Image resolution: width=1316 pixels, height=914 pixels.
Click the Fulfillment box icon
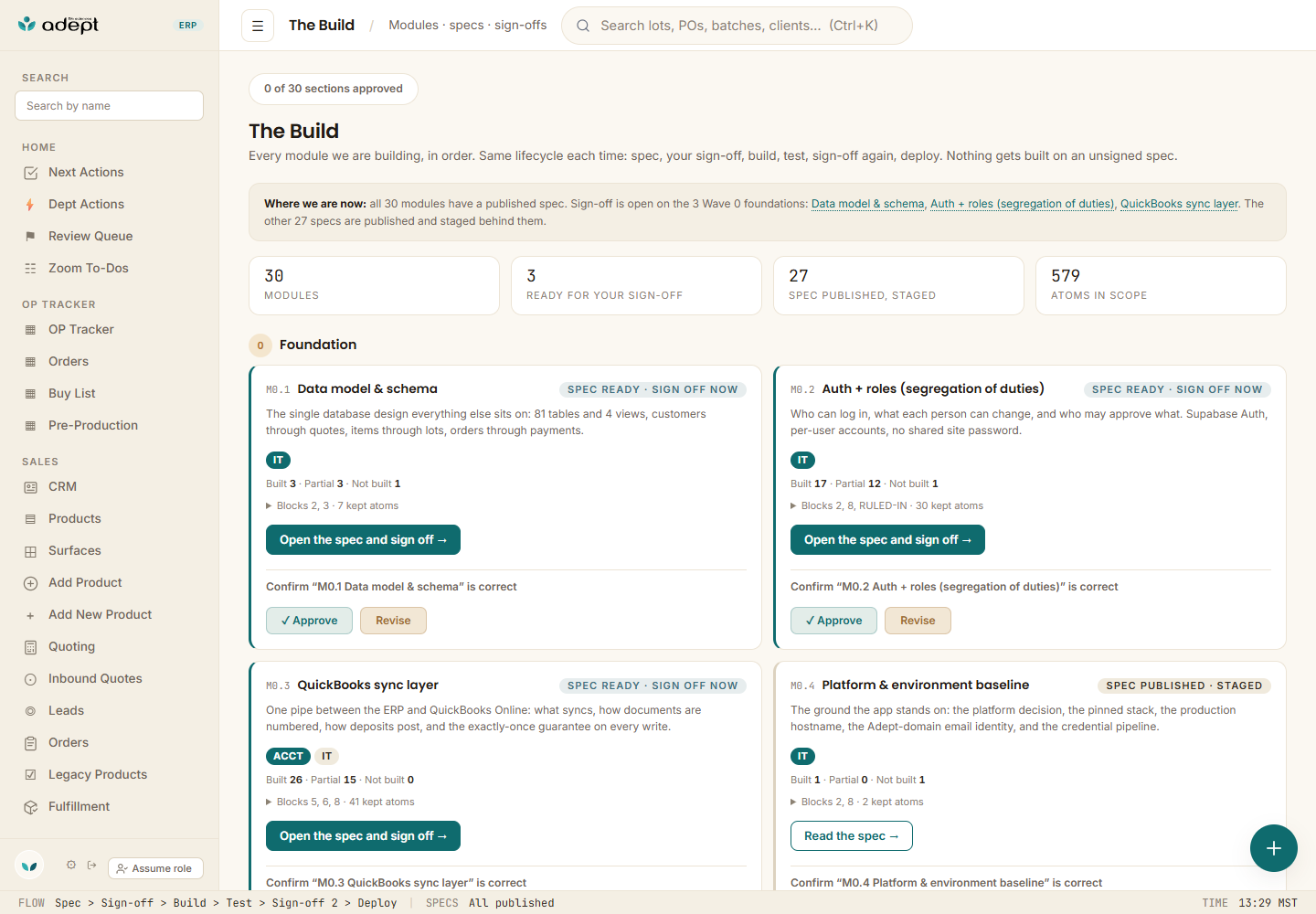pos(30,807)
